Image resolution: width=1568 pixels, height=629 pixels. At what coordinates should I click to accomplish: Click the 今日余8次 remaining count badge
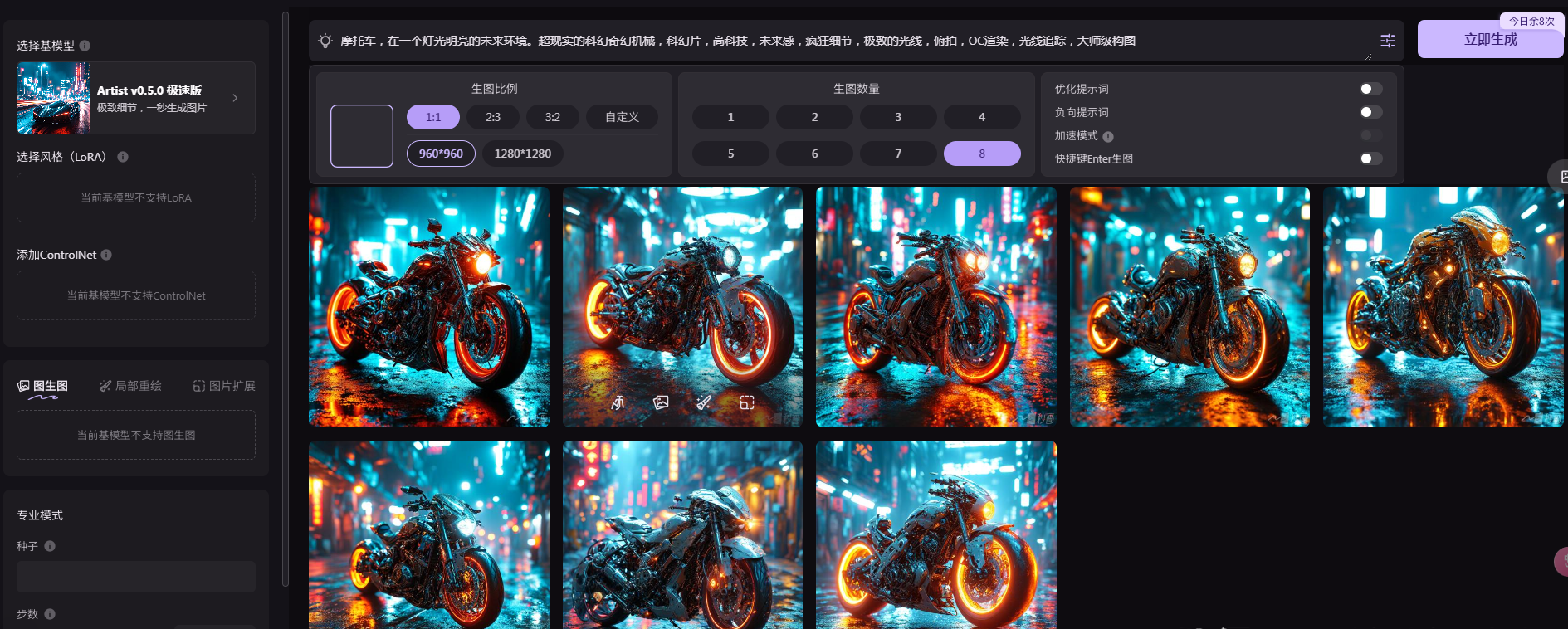click(1531, 22)
